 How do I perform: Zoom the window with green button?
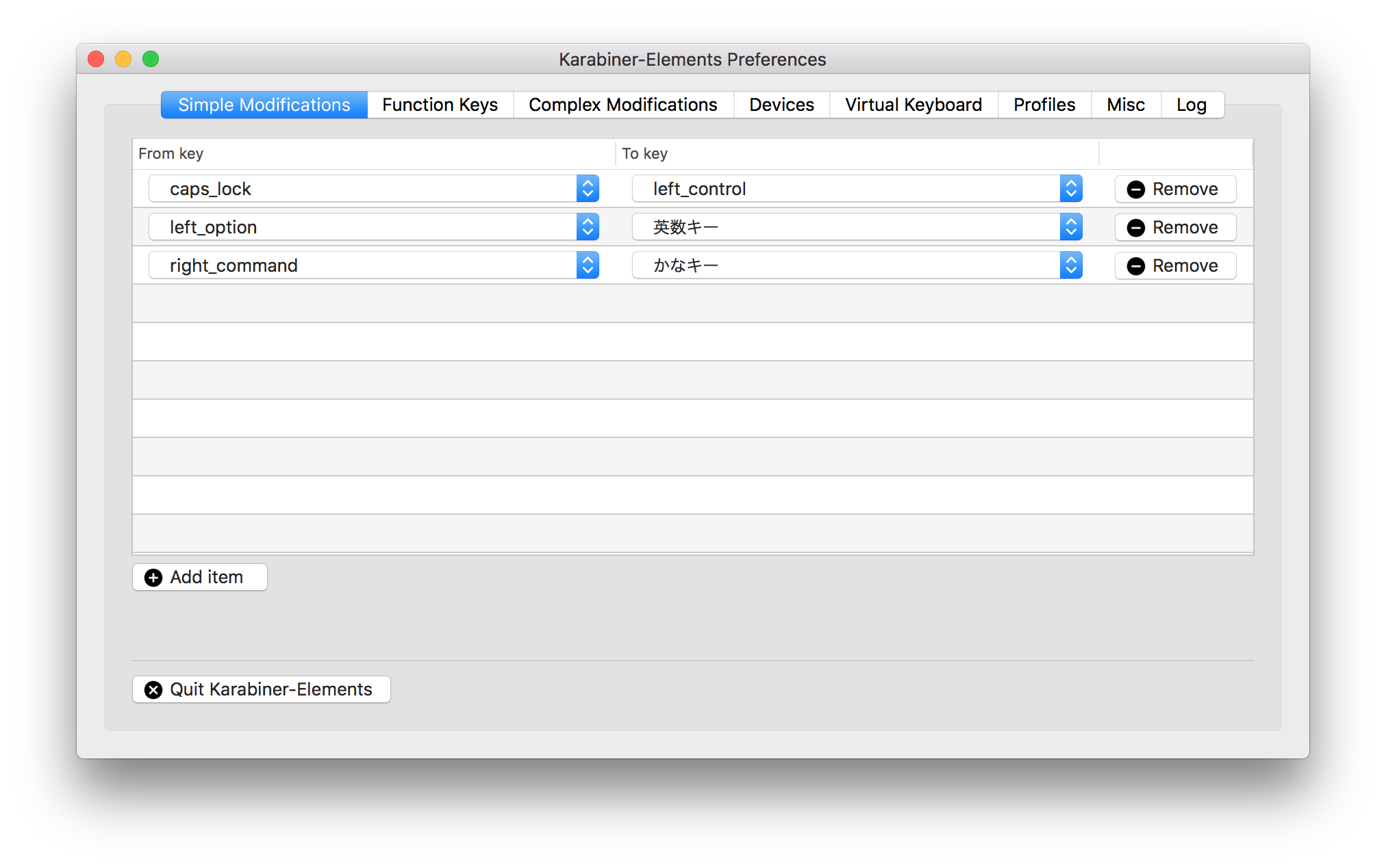point(151,60)
